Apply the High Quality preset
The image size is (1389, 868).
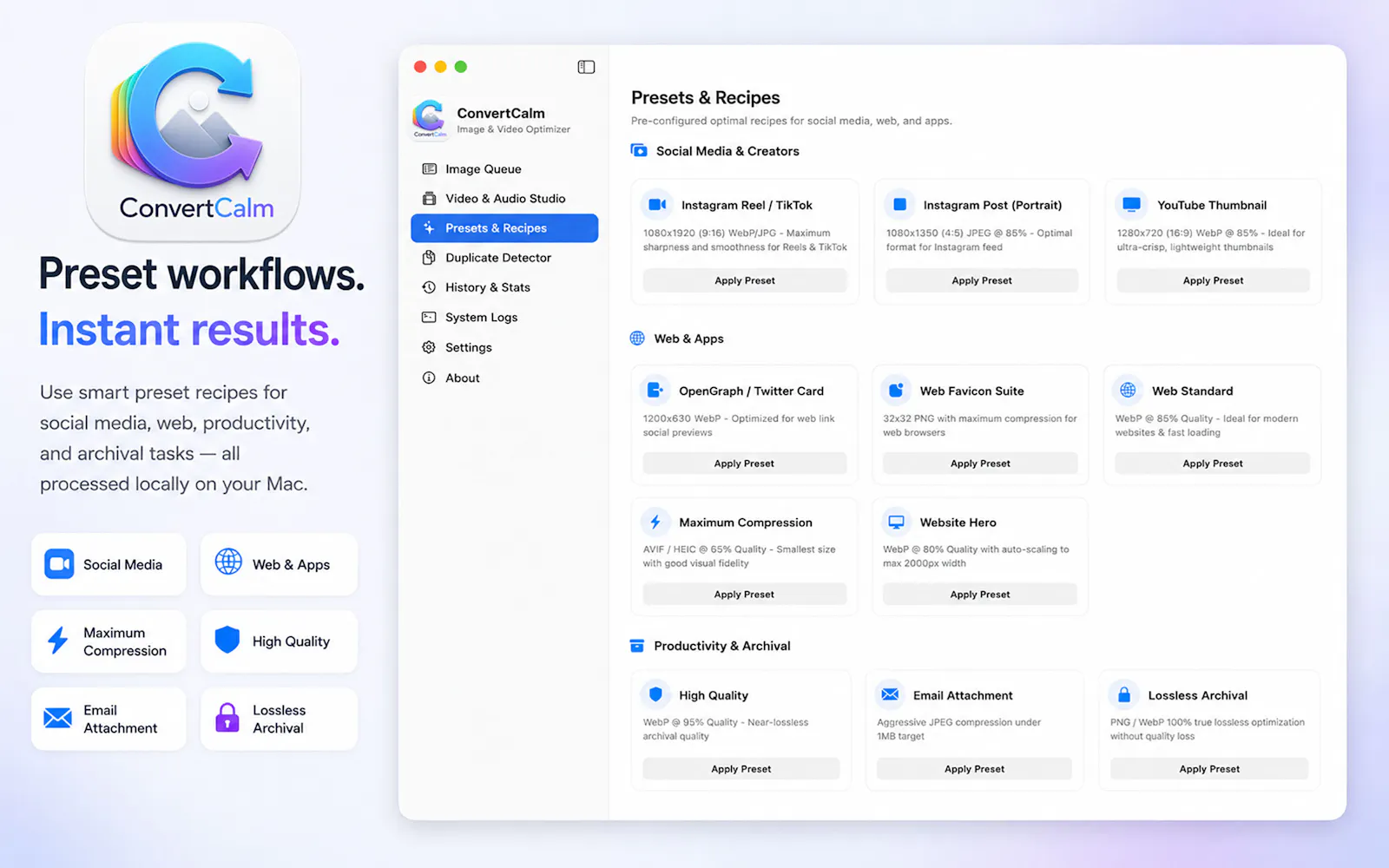[x=741, y=769]
